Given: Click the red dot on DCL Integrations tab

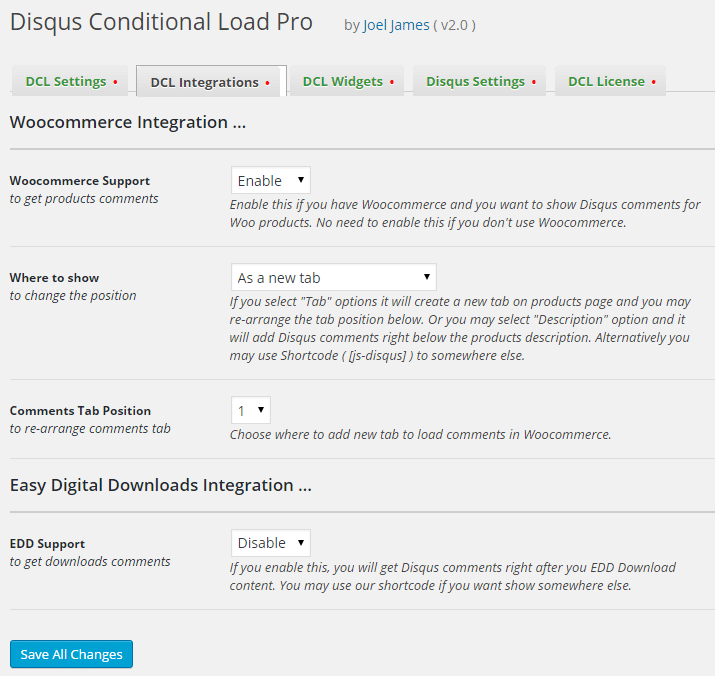Looking at the screenshot, I should tap(267, 83).
